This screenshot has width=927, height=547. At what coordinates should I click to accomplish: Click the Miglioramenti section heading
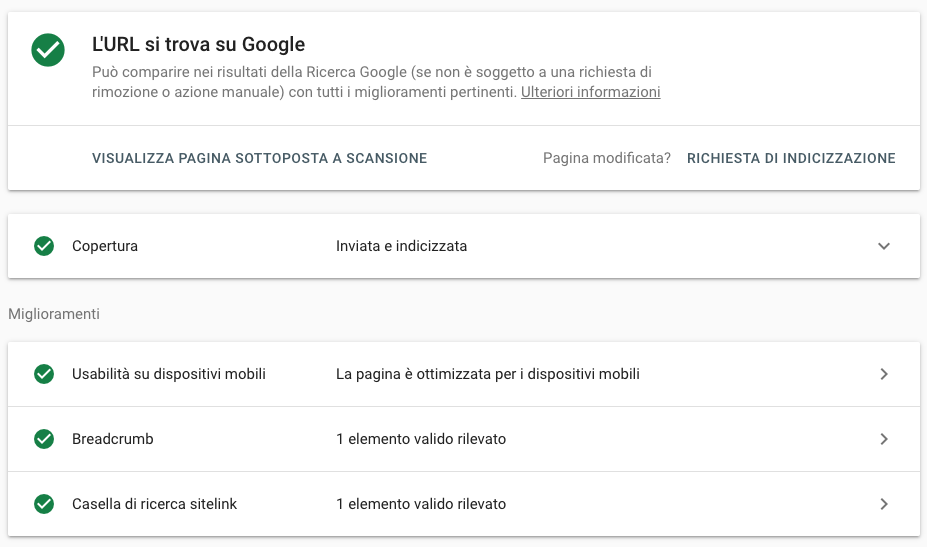click(x=54, y=314)
